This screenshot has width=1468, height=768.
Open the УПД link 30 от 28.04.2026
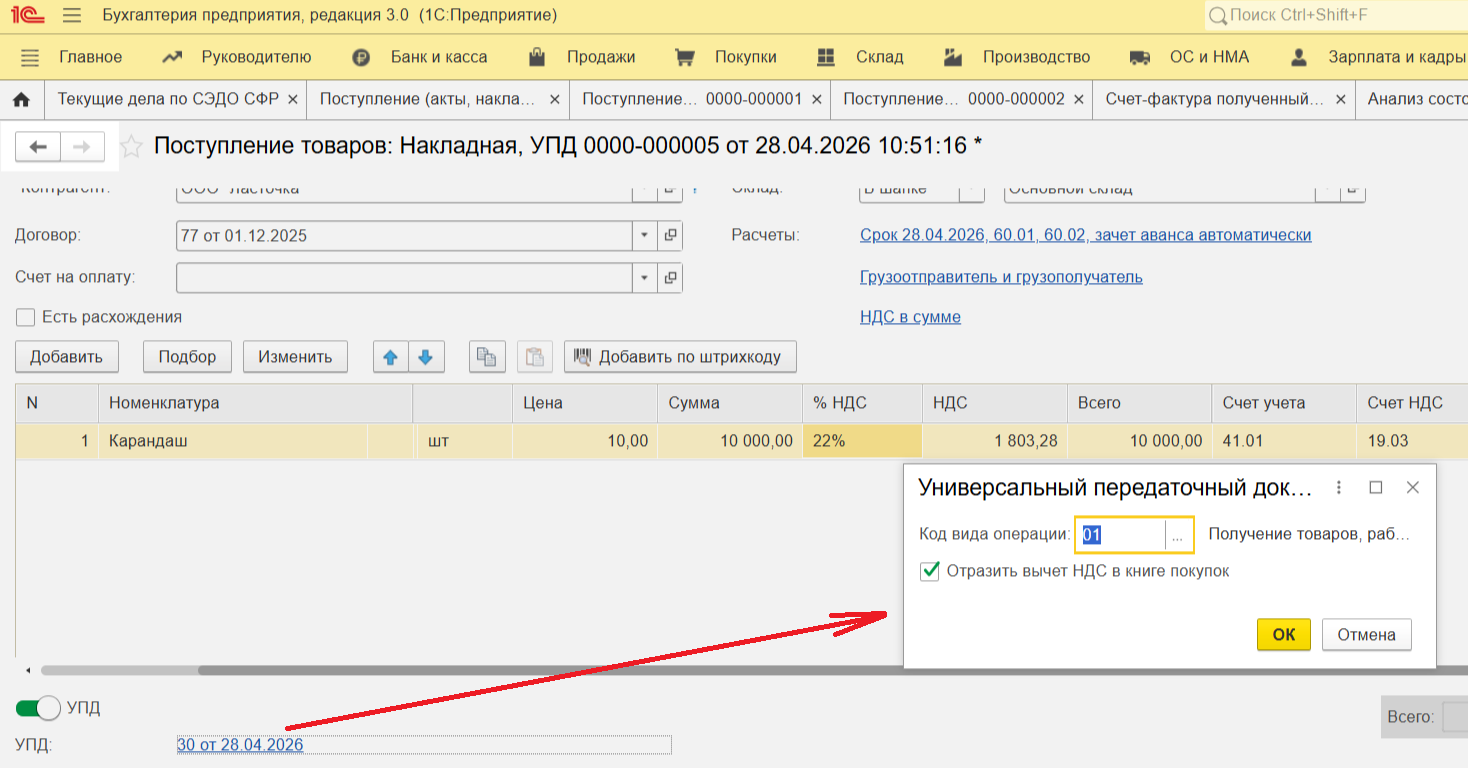(240, 745)
